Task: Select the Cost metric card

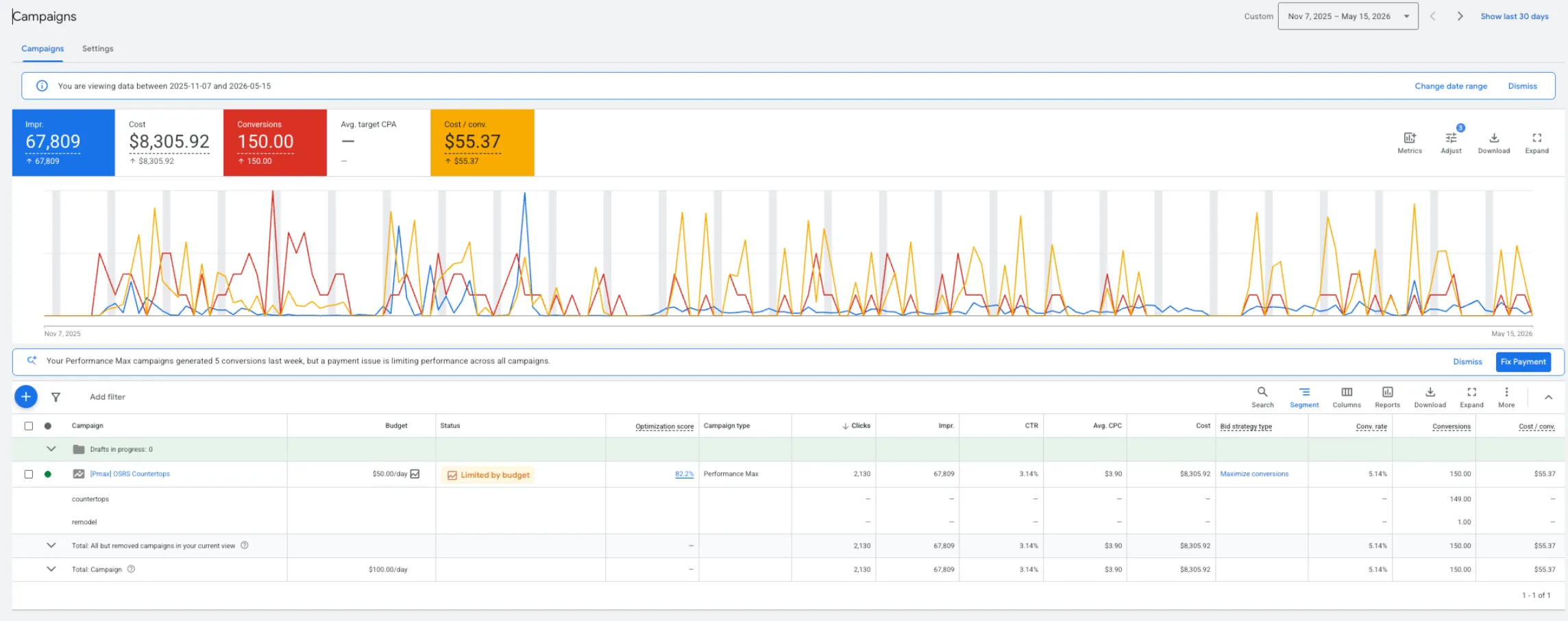Action: pyautogui.click(x=169, y=143)
